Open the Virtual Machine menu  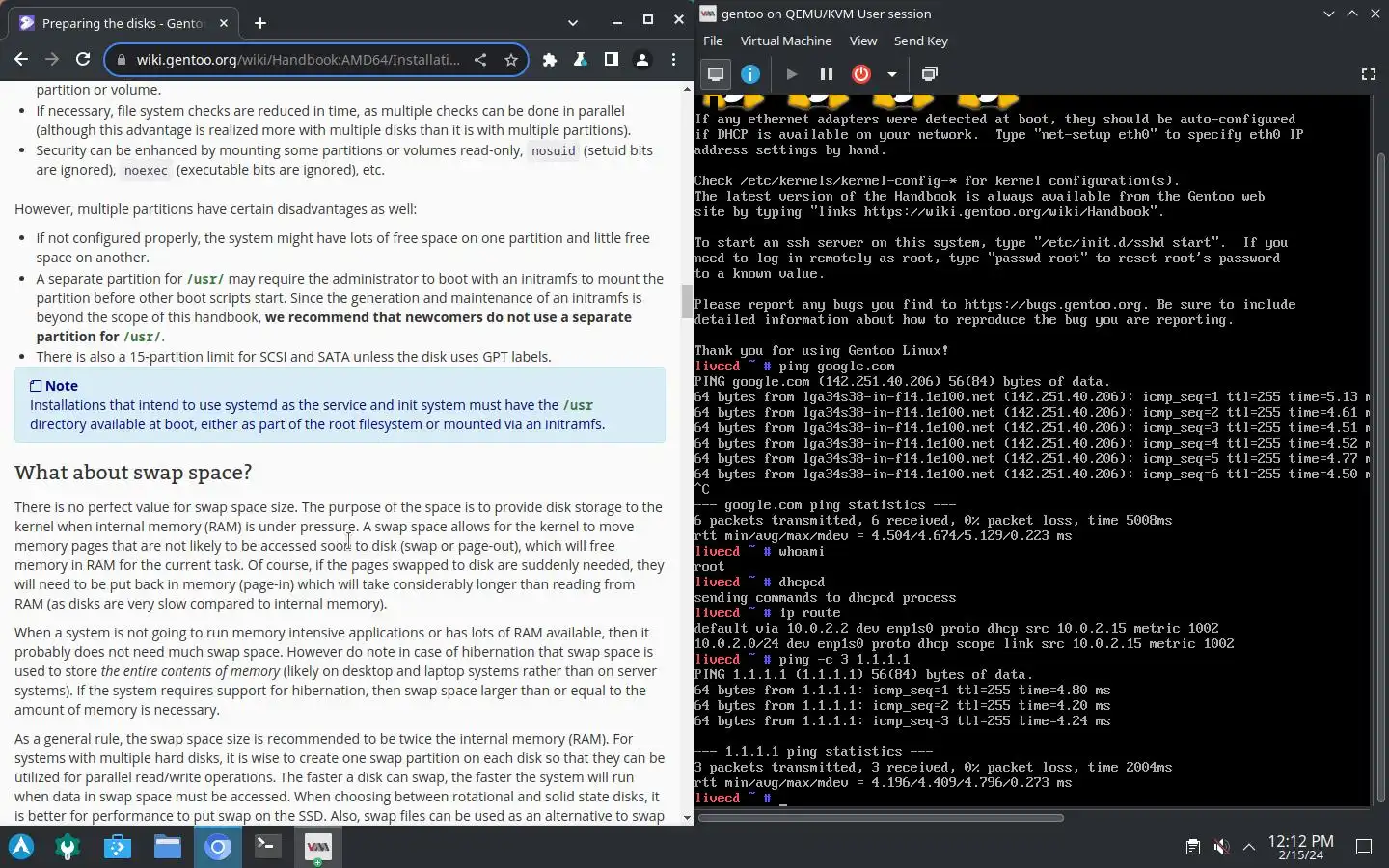786,41
